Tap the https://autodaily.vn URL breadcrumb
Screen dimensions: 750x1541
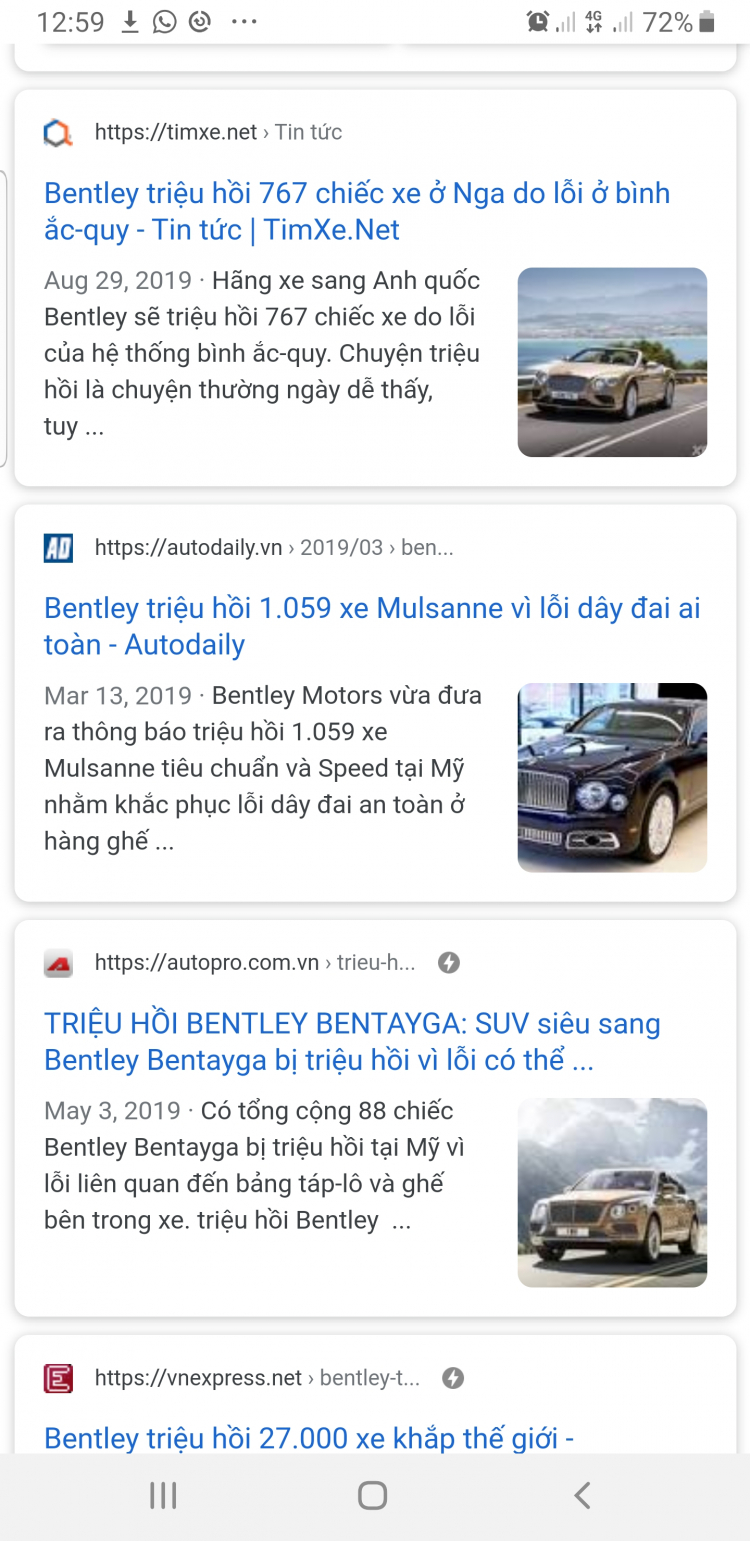click(274, 548)
